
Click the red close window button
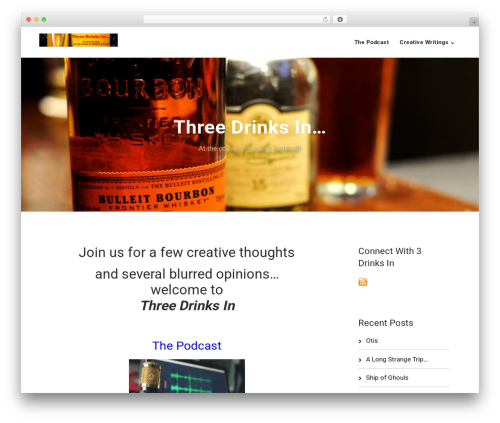click(x=29, y=20)
